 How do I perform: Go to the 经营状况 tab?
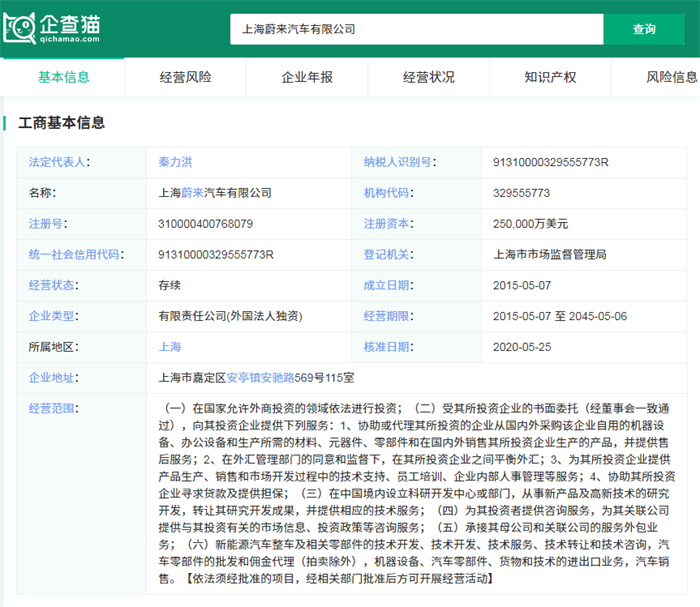pos(429,77)
